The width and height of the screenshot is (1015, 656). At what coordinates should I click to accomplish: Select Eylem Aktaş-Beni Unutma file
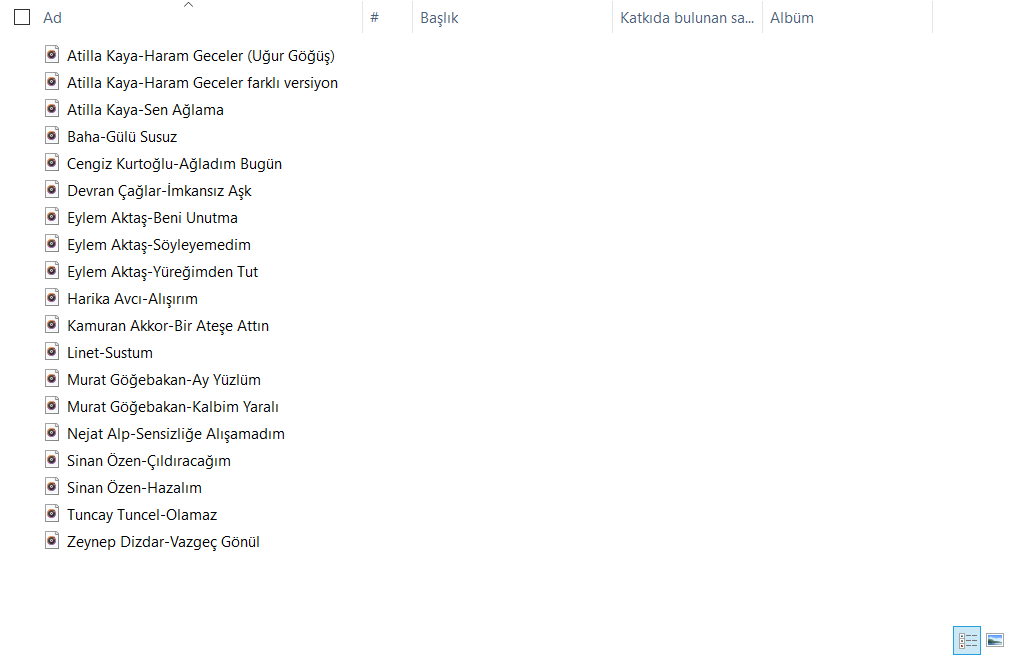click(152, 218)
